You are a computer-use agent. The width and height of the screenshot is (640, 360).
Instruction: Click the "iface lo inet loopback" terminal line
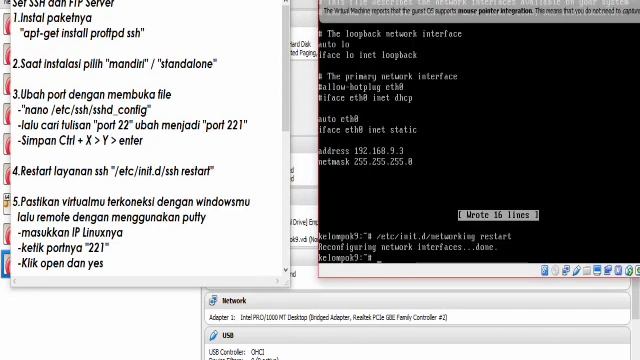coord(367,55)
